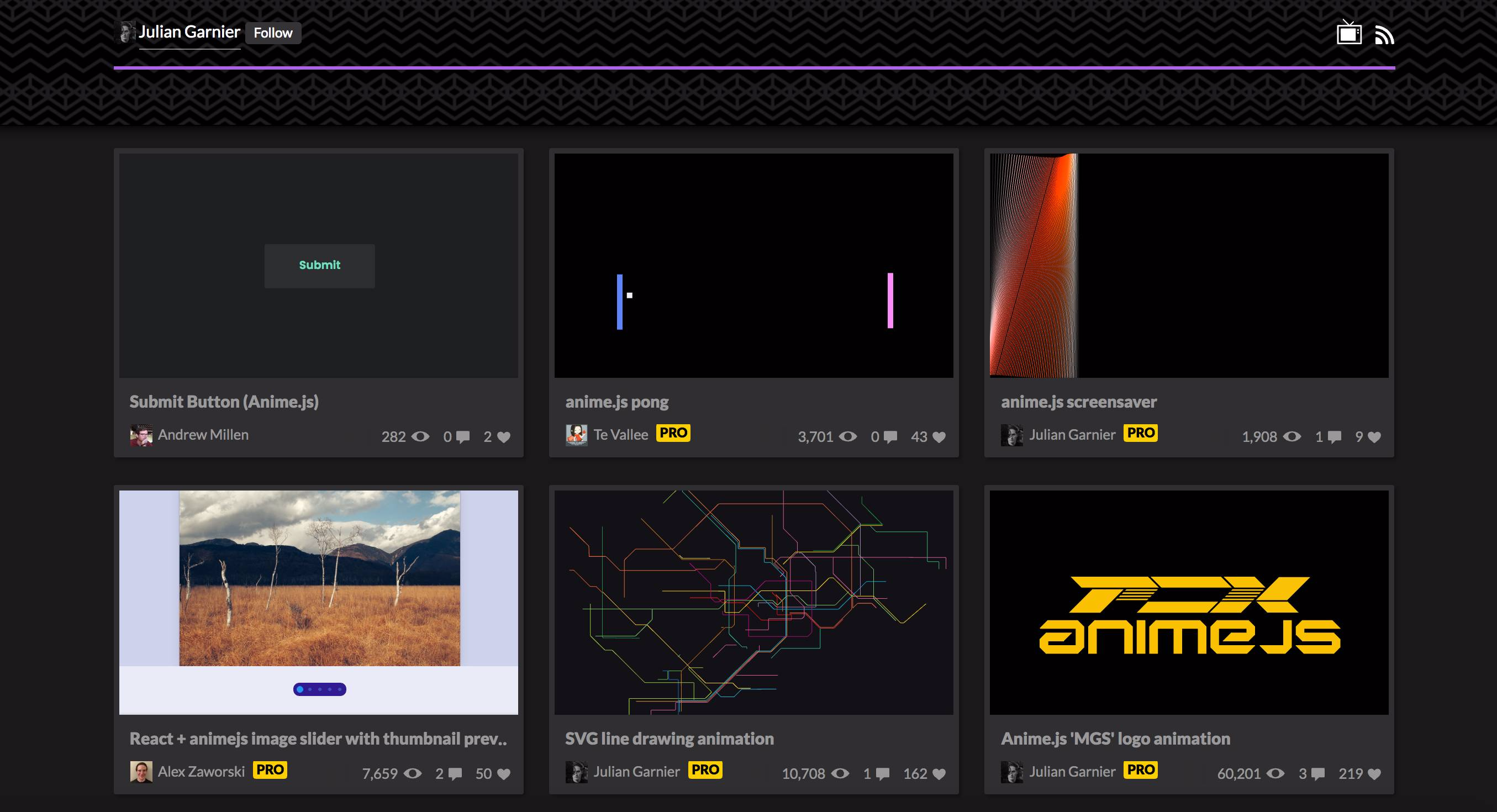Image resolution: width=1497 pixels, height=812 pixels.
Task: Click comments icon on anime.js screensaver card
Action: (1335, 437)
